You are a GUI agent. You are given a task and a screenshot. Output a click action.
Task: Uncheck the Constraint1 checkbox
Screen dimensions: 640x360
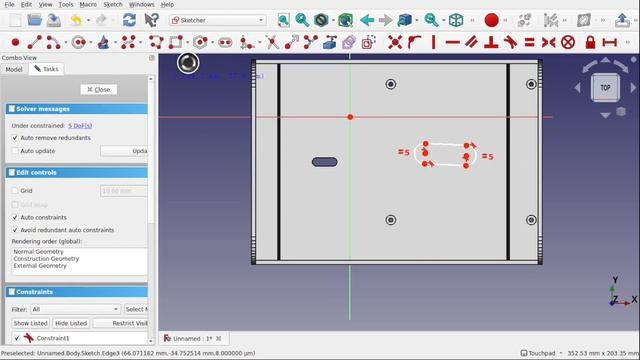(17, 338)
